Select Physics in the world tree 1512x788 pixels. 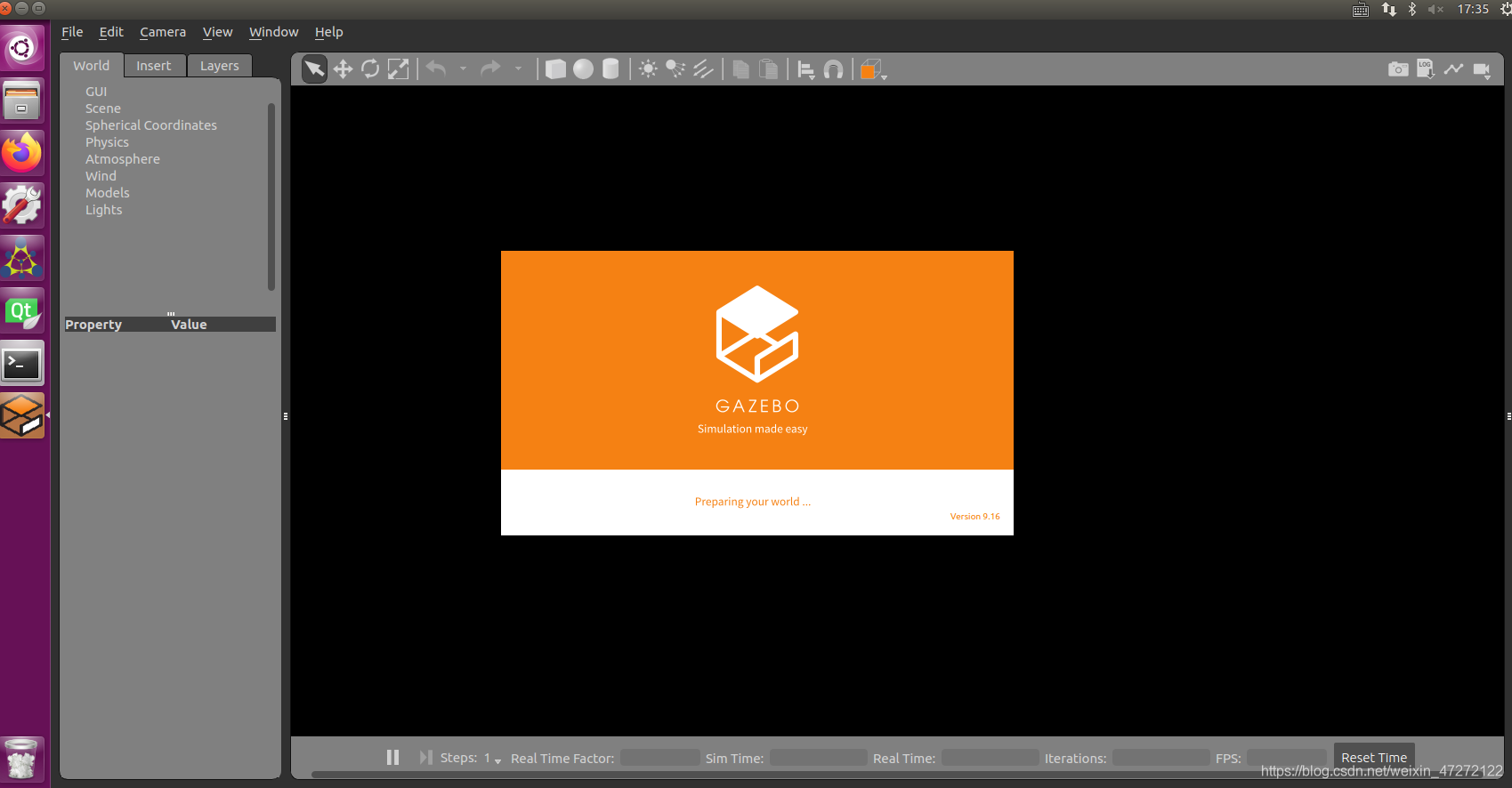[x=107, y=142]
